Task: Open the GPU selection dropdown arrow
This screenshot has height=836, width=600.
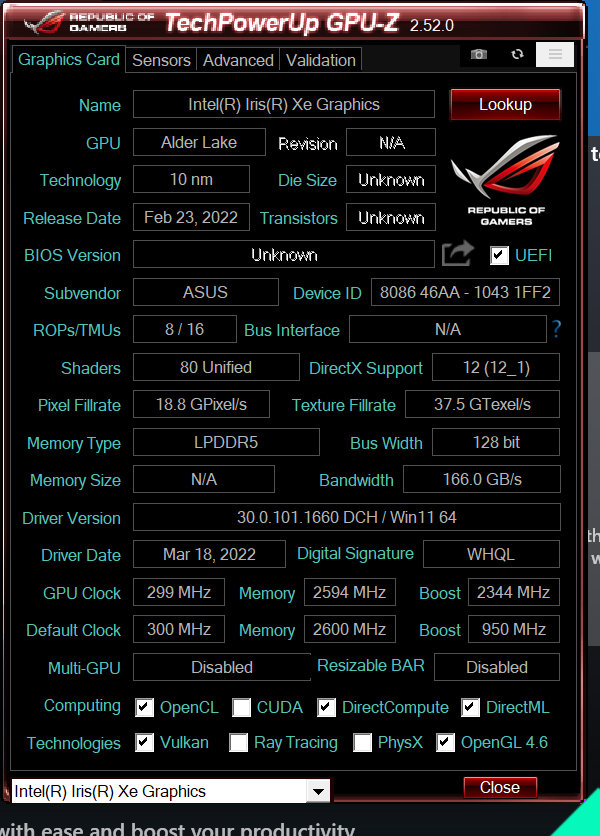Action: click(318, 792)
